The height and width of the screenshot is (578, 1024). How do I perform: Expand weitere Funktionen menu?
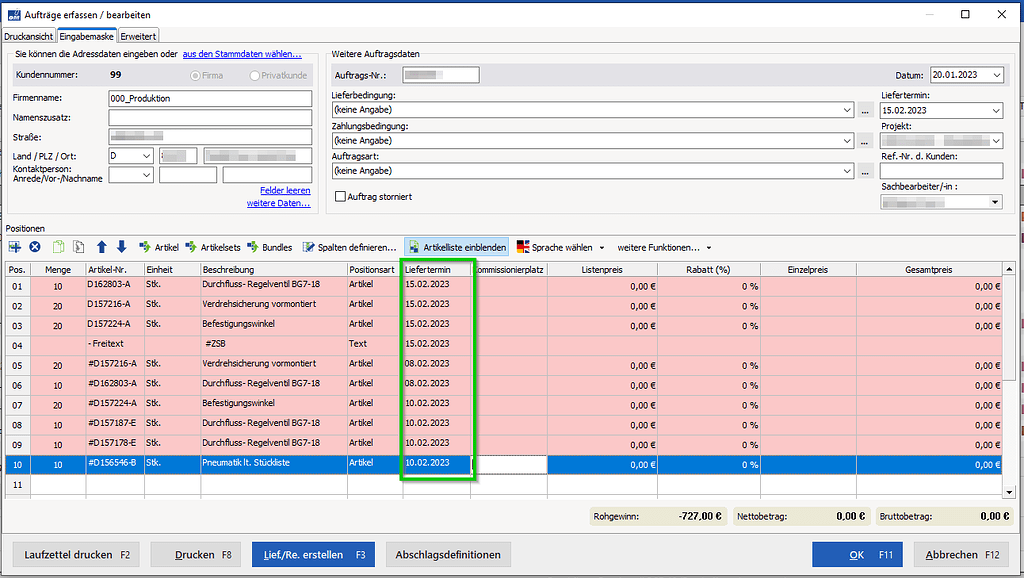(x=664, y=248)
